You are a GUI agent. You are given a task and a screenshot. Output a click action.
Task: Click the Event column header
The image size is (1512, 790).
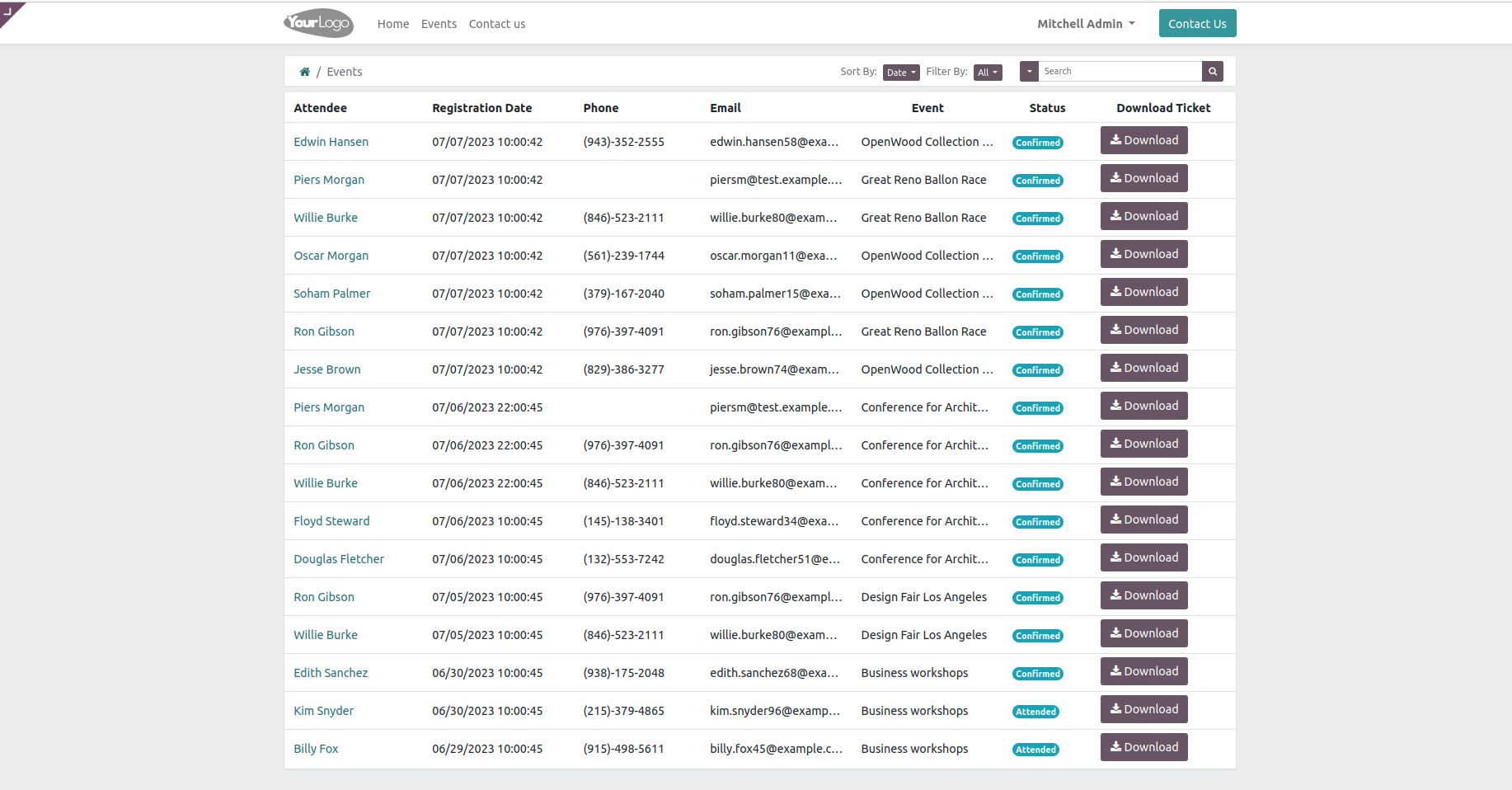[927, 108]
